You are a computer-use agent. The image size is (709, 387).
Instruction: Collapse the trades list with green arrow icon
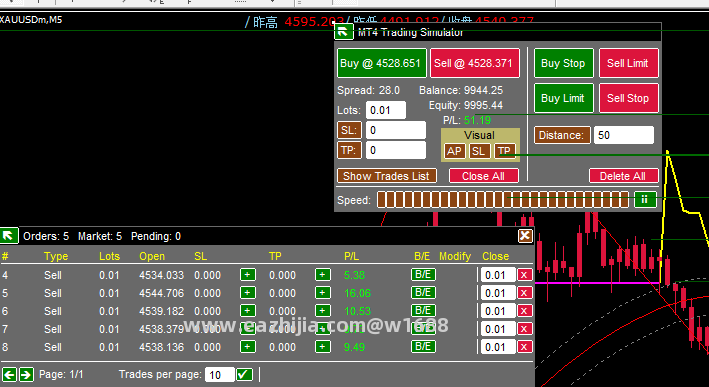coord(9,236)
